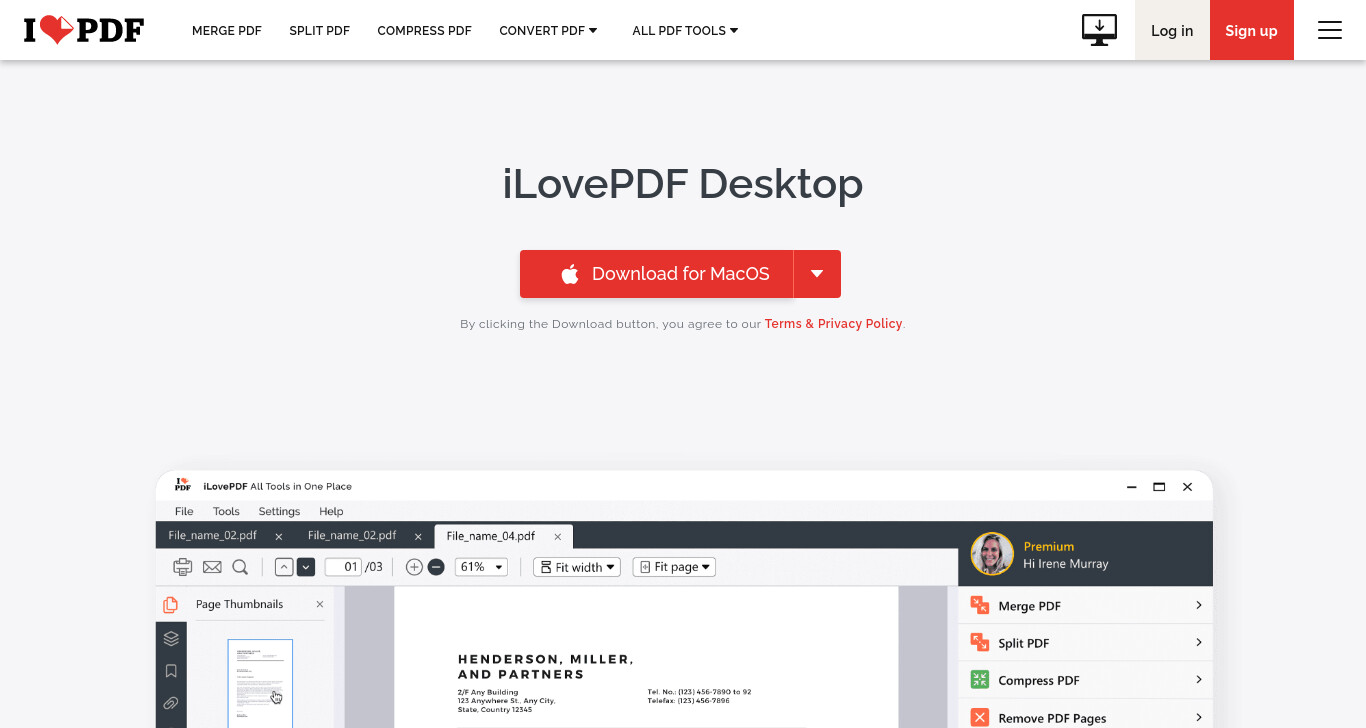The width and height of the screenshot is (1366, 728).
Task: Click the Merge PDF tool icon
Action: pyautogui.click(x=980, y=606)
